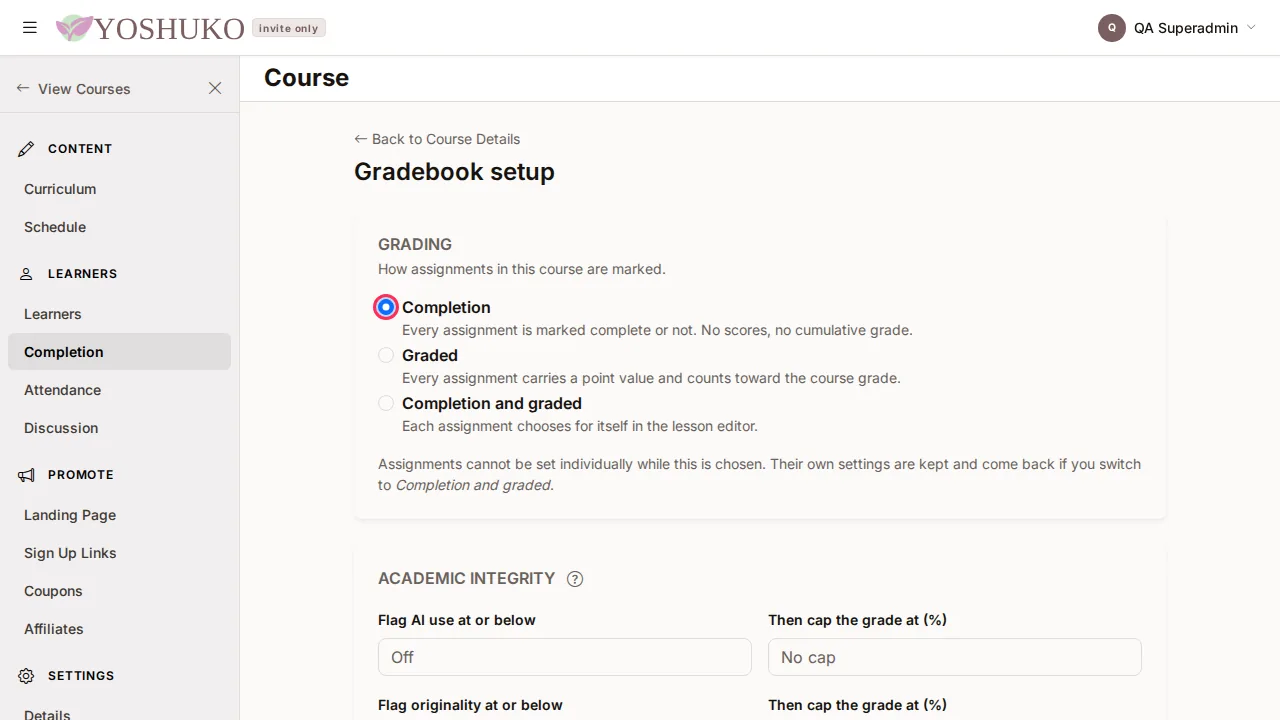Open Flag AI use at or below field
The image size is (1280, 720).
click(x=565, y=657)
